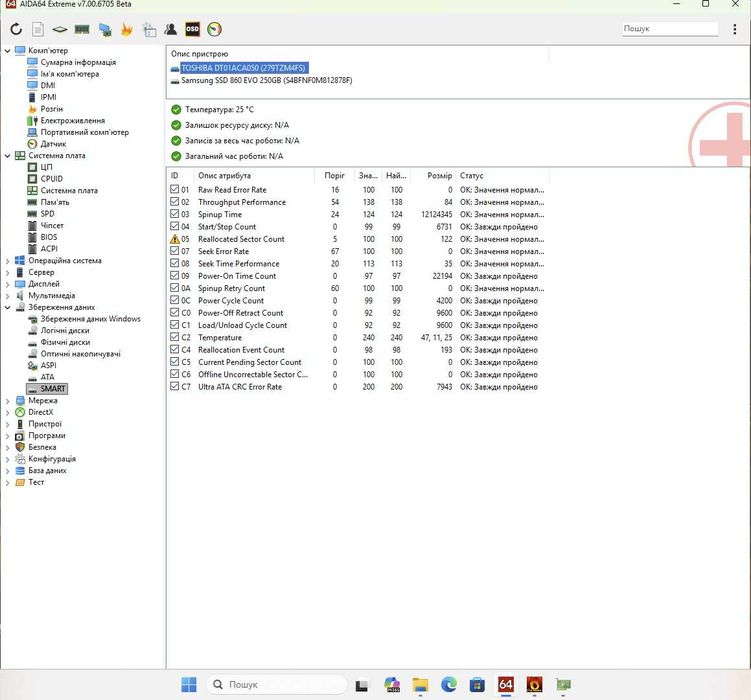
Task: Sort by the ID column header
Action: click(x=181, y=176)
